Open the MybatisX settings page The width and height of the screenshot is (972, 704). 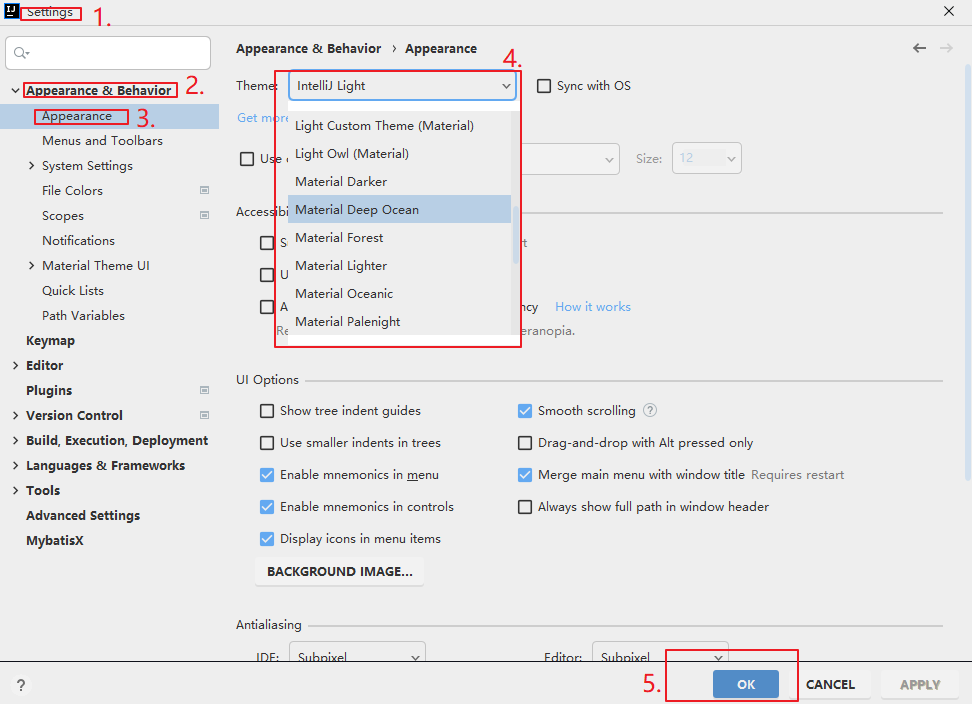click(55, 540)
